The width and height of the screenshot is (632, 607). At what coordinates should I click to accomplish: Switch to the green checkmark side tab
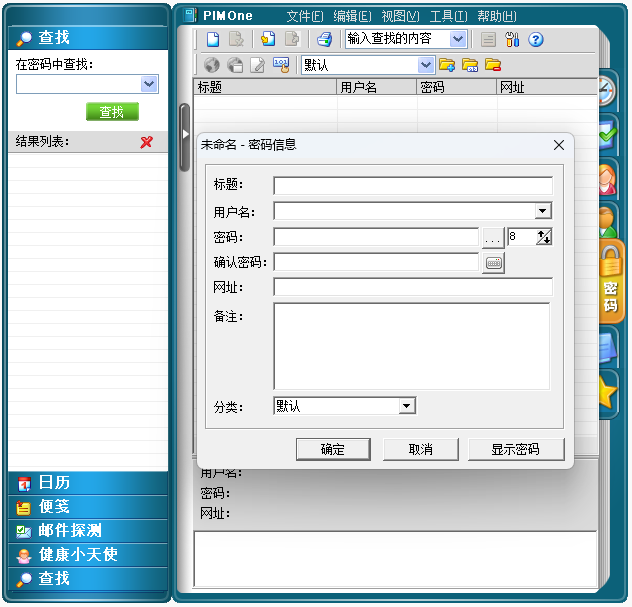[608, 135]
